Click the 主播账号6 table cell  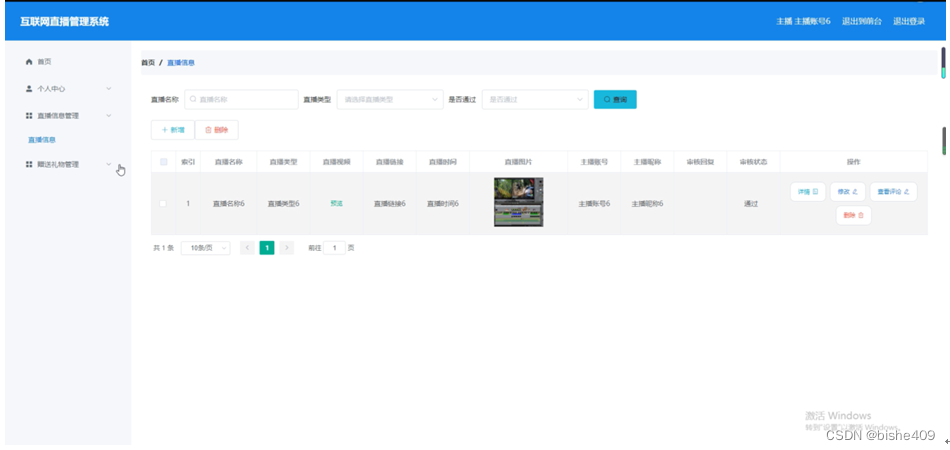[594, 203]
